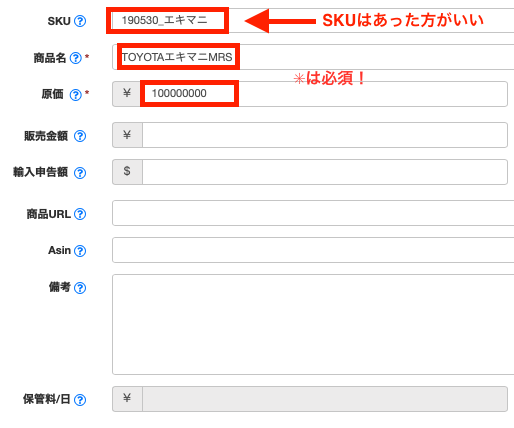Focus the 輸入申告額 dollar input

tap(325, 172)
